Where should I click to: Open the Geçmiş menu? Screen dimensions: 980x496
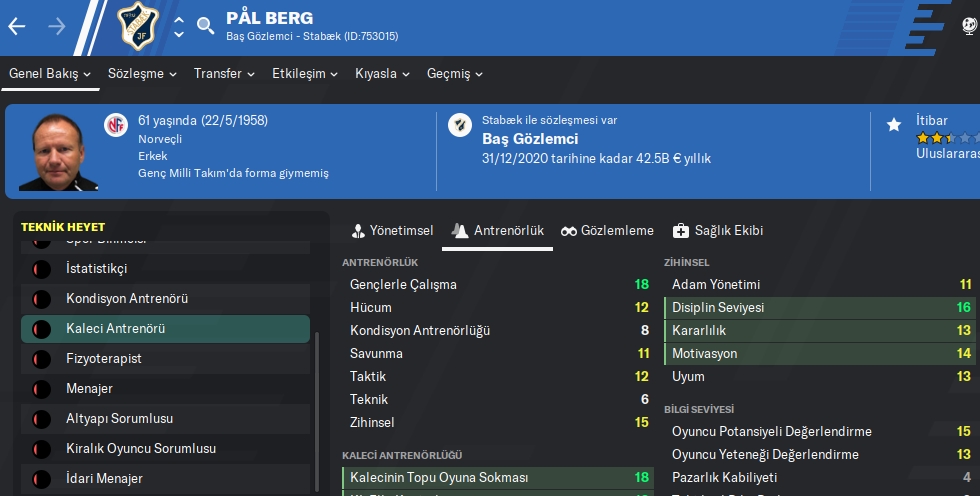(455, 74)
